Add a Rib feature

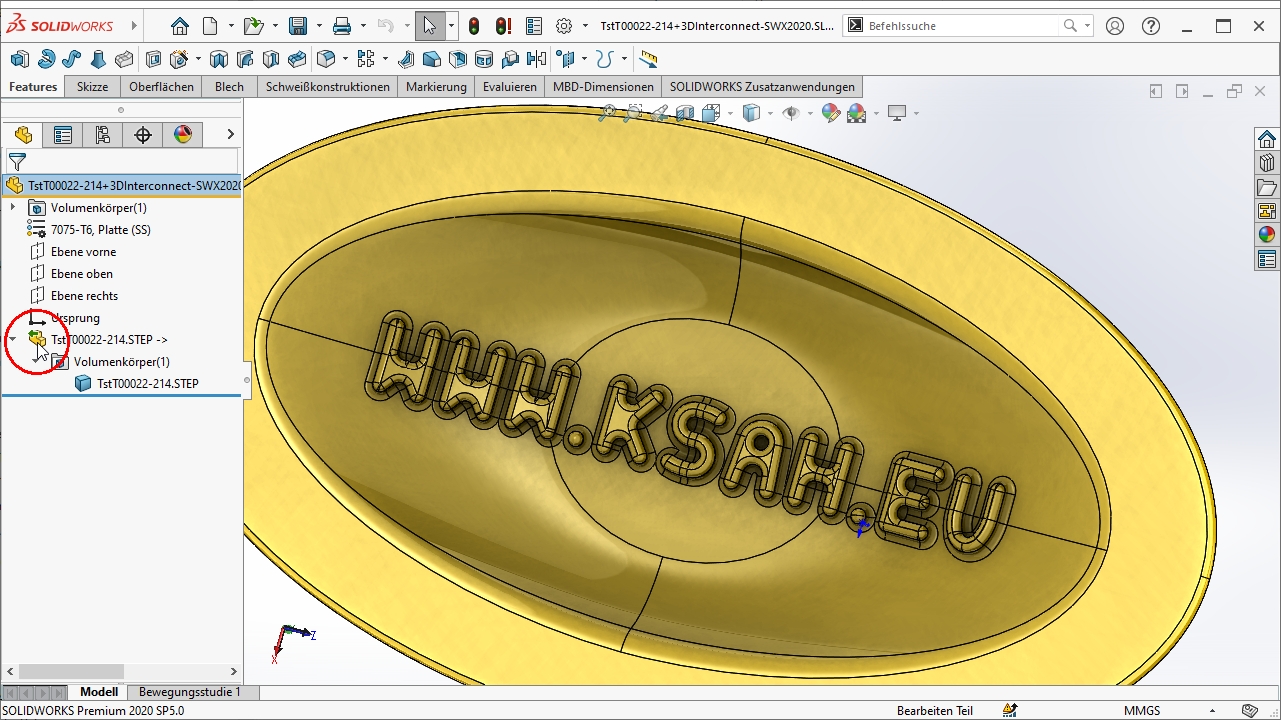tap(406, 59)
